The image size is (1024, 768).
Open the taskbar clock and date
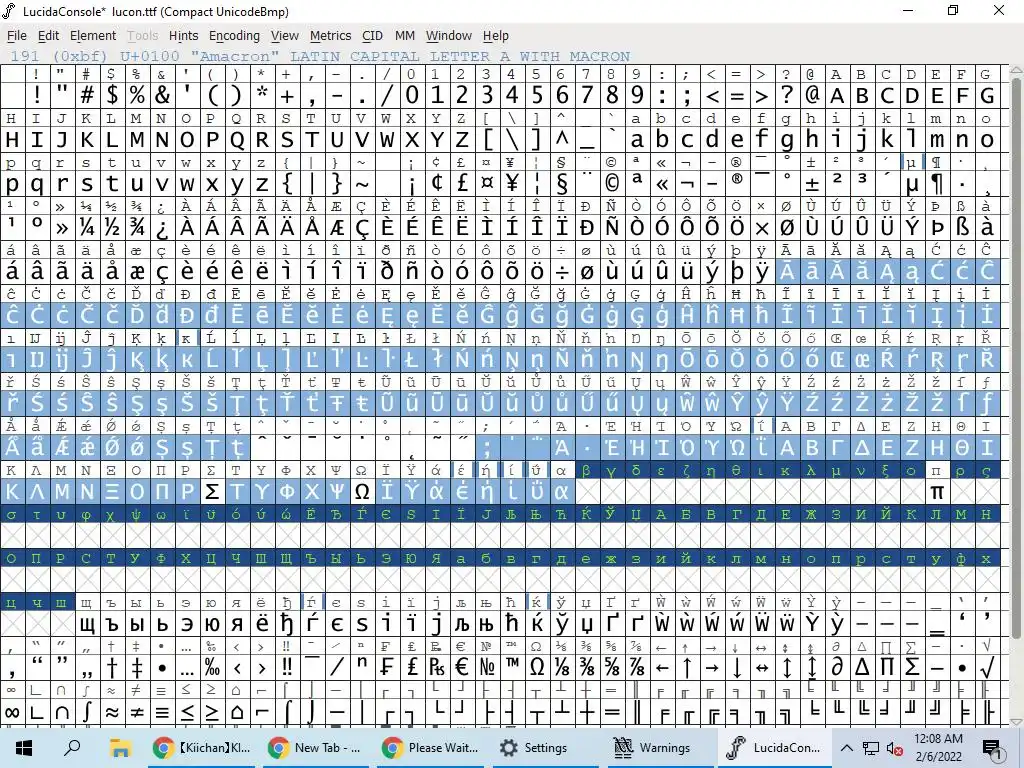938,748
